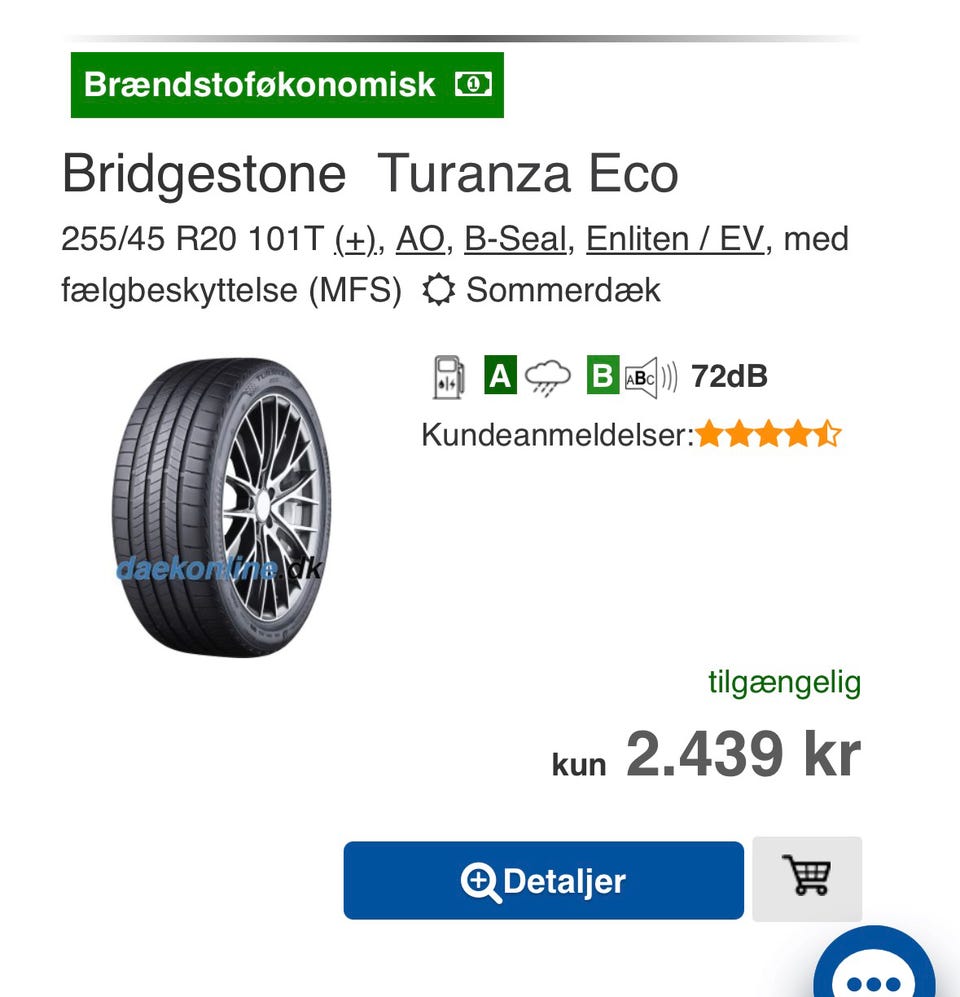Click the green fuel rating A badge
This screenshot has height=997, width=960.
tap(500, 376)
